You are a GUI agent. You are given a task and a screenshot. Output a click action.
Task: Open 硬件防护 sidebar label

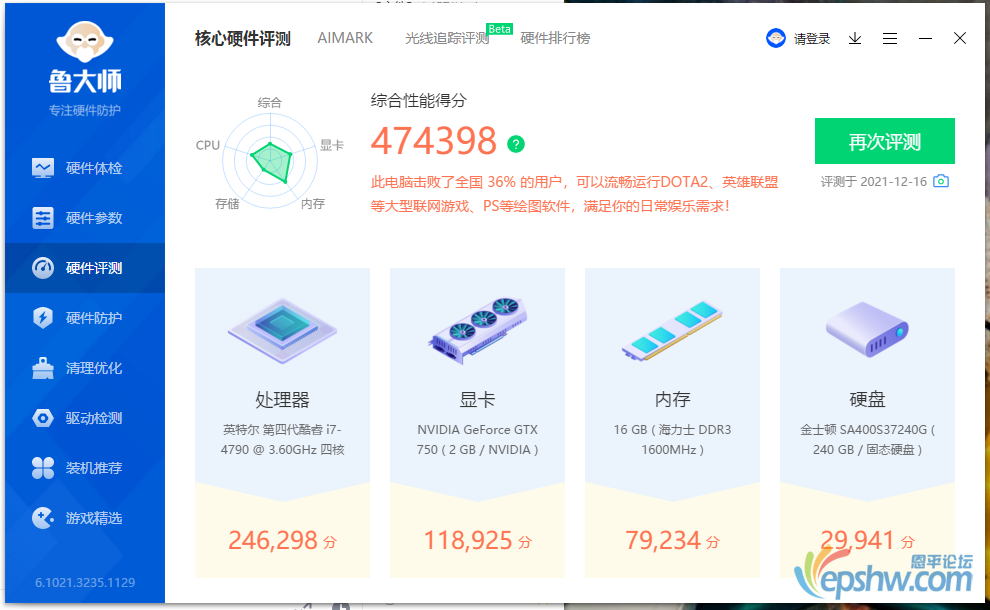point(94,318)
